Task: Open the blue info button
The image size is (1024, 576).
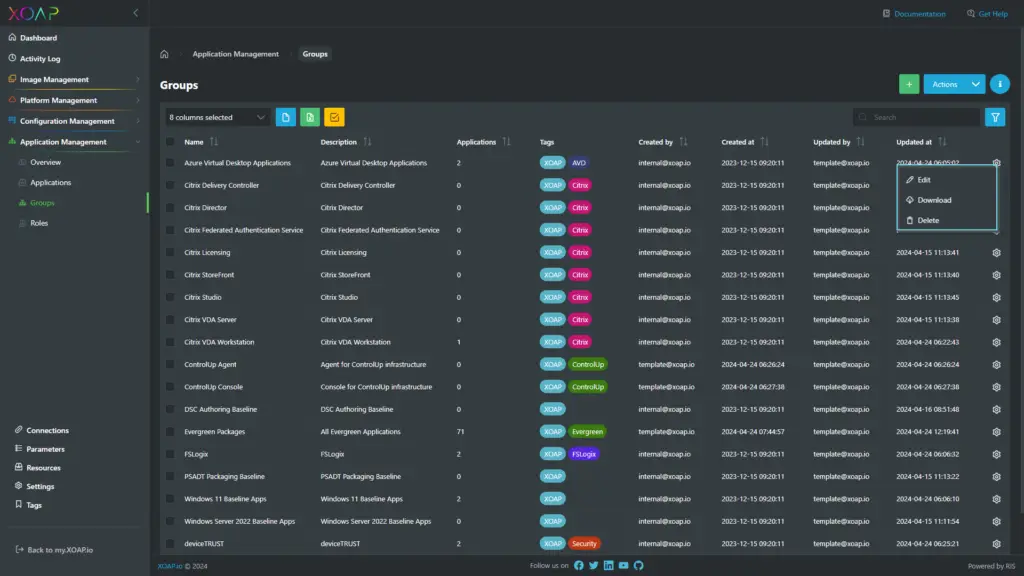Action: (999, 84)
